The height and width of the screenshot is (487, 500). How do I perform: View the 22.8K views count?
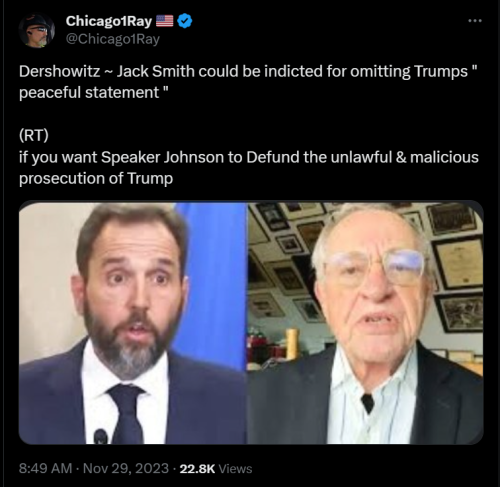tap(197, 469)
